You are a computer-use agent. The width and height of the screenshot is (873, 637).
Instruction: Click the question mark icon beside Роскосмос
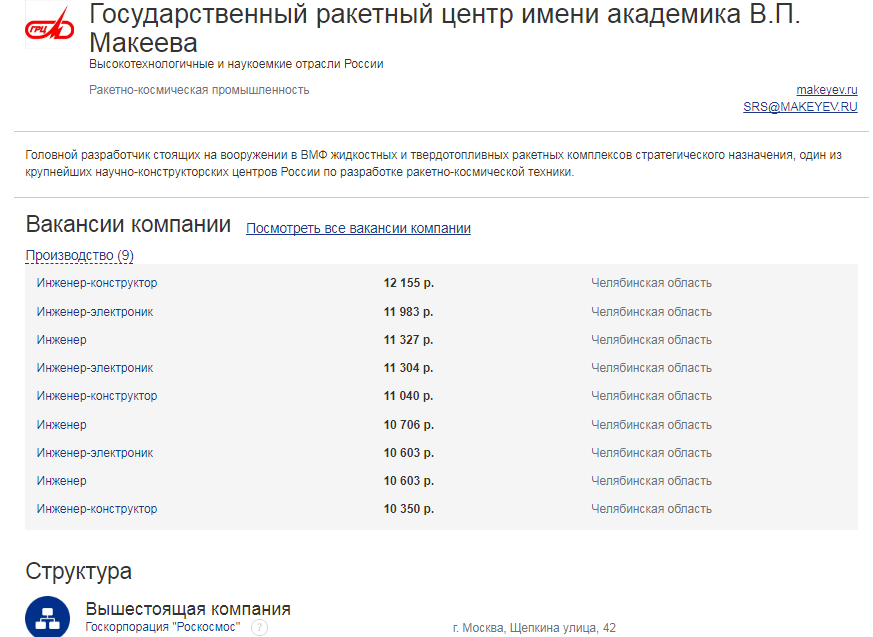pos(259,628)
